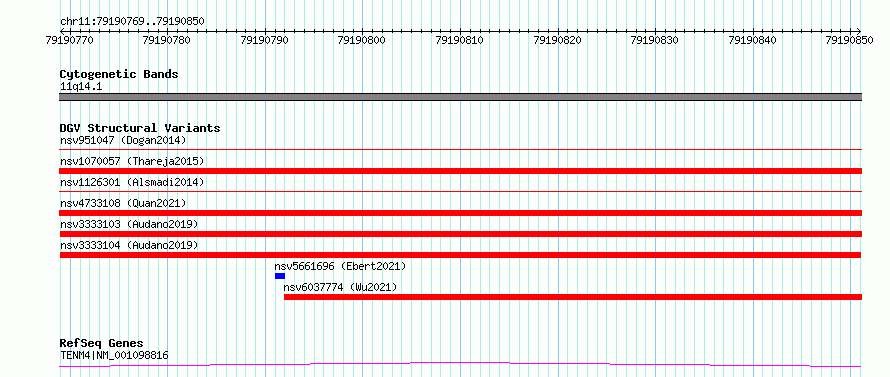The width and height of the screenshot is (890, 377).
Task: Click the thin red line of nsv1126301
Action: coord(460,192)
